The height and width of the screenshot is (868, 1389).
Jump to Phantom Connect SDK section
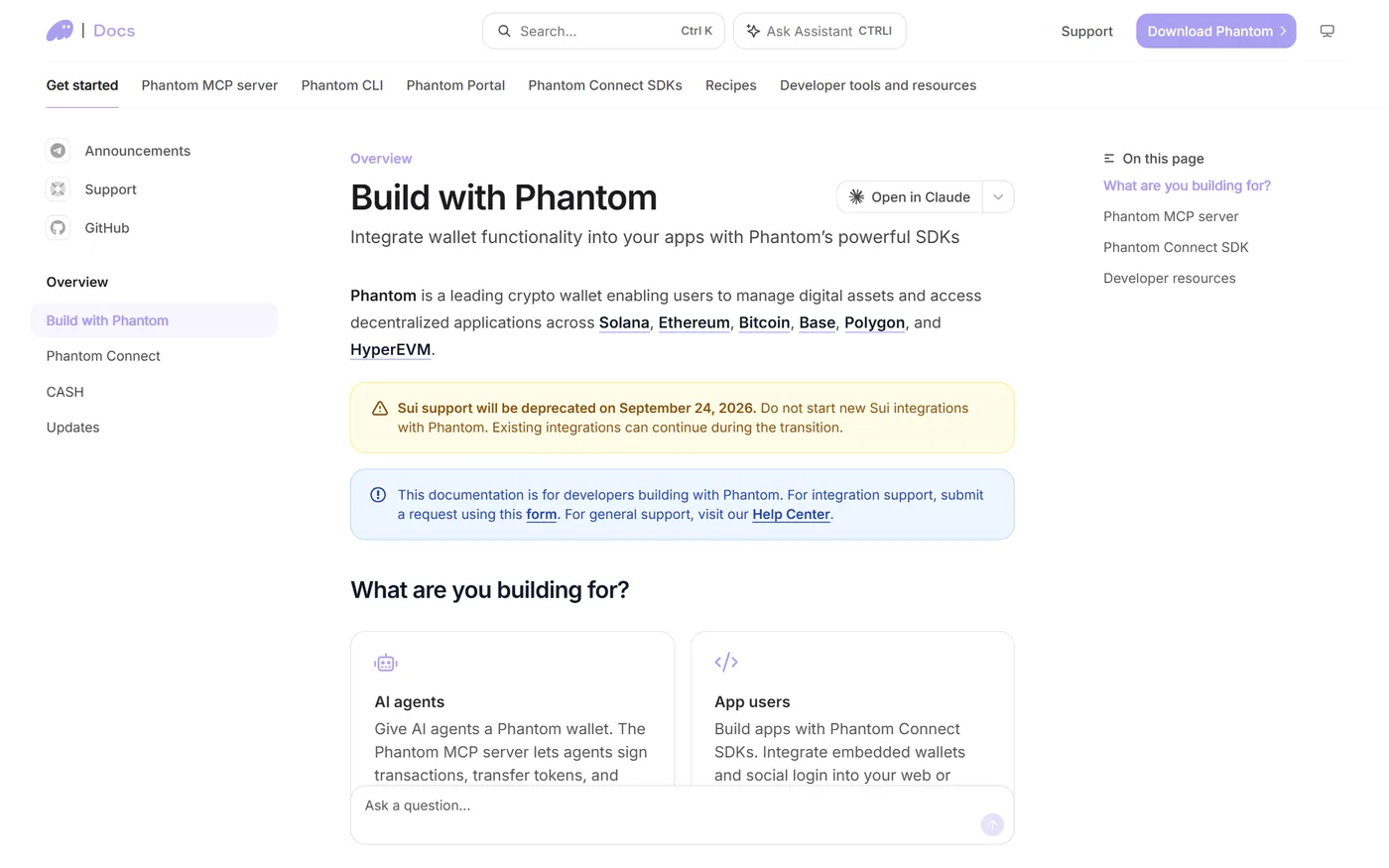pyautogui.click(x=1176, y=247)
